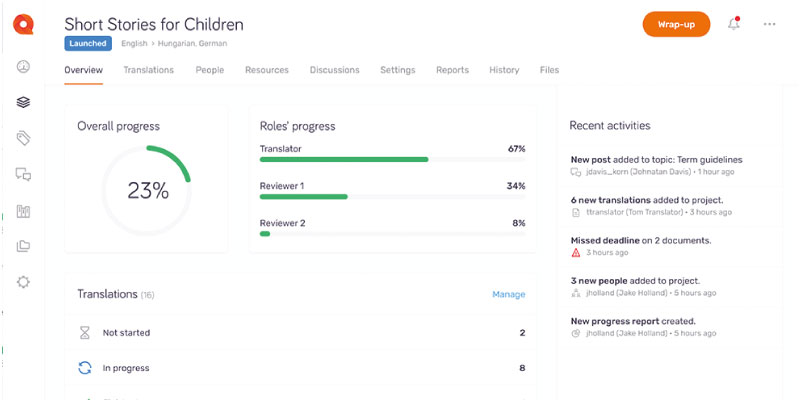
Task: Open the settings gear sidebar icon
Action: coord(23,282)
